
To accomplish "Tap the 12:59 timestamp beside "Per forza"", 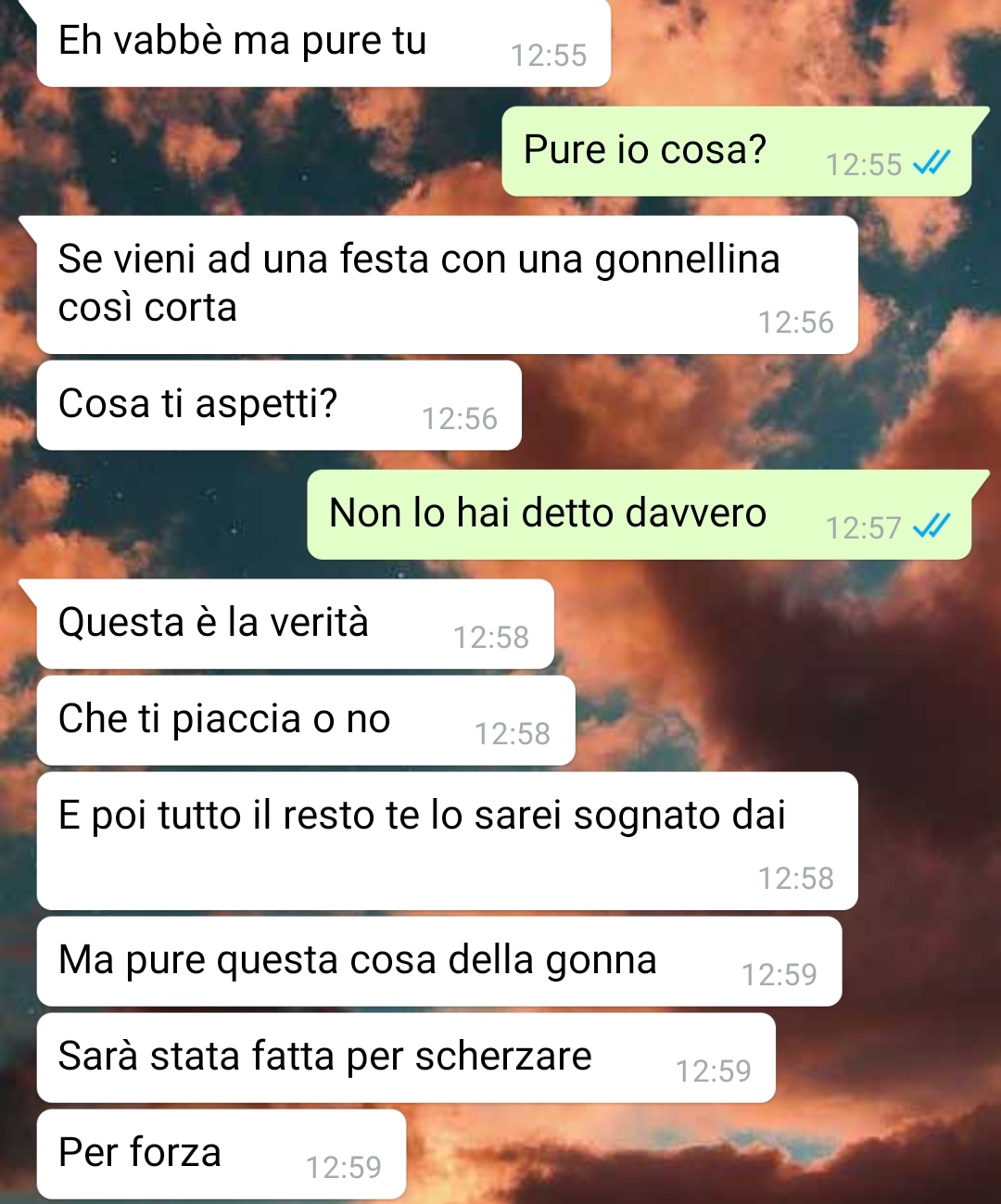I will point(344,1168).
